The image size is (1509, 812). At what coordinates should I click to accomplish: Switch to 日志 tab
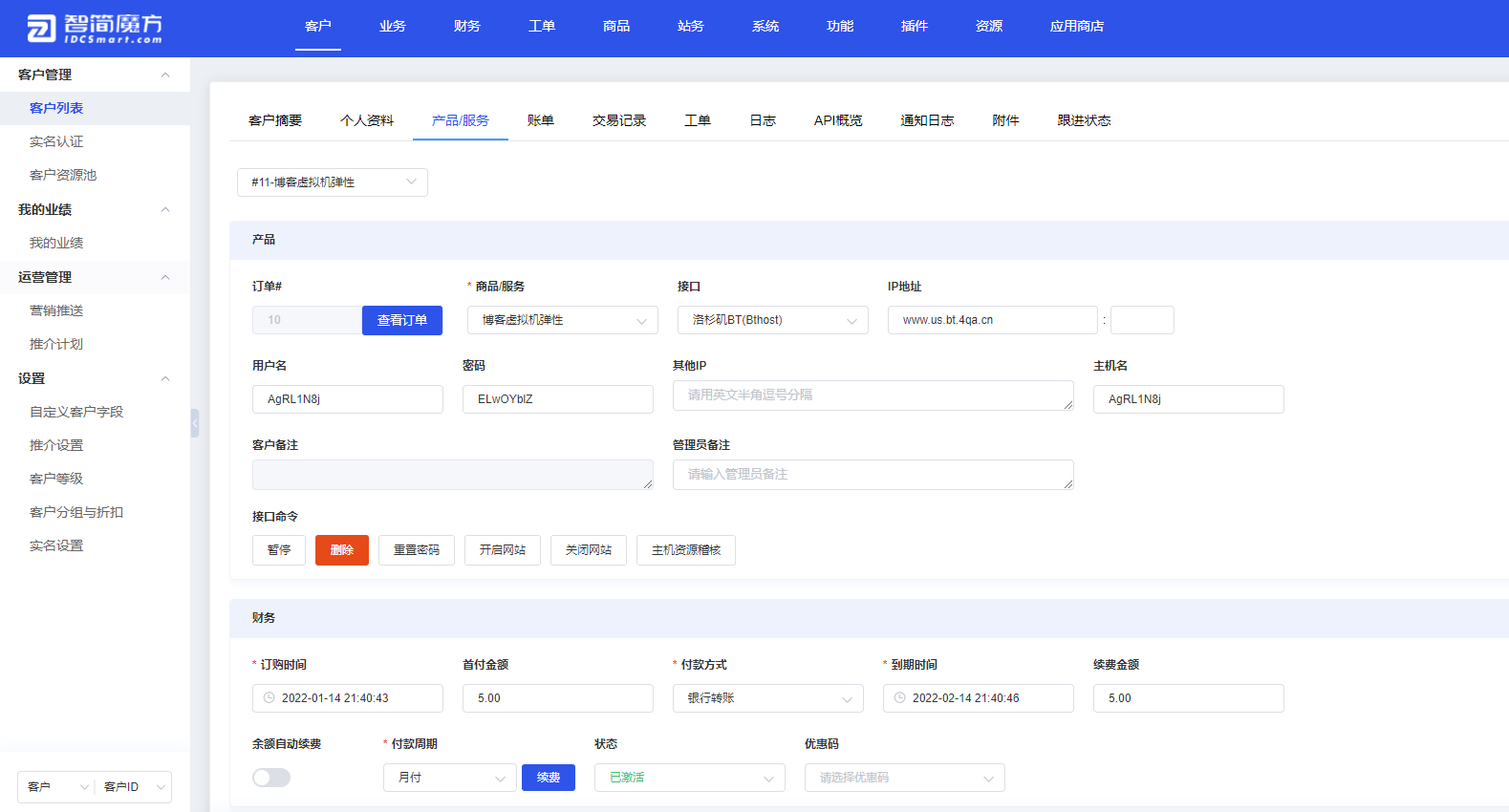coord(763,120)
